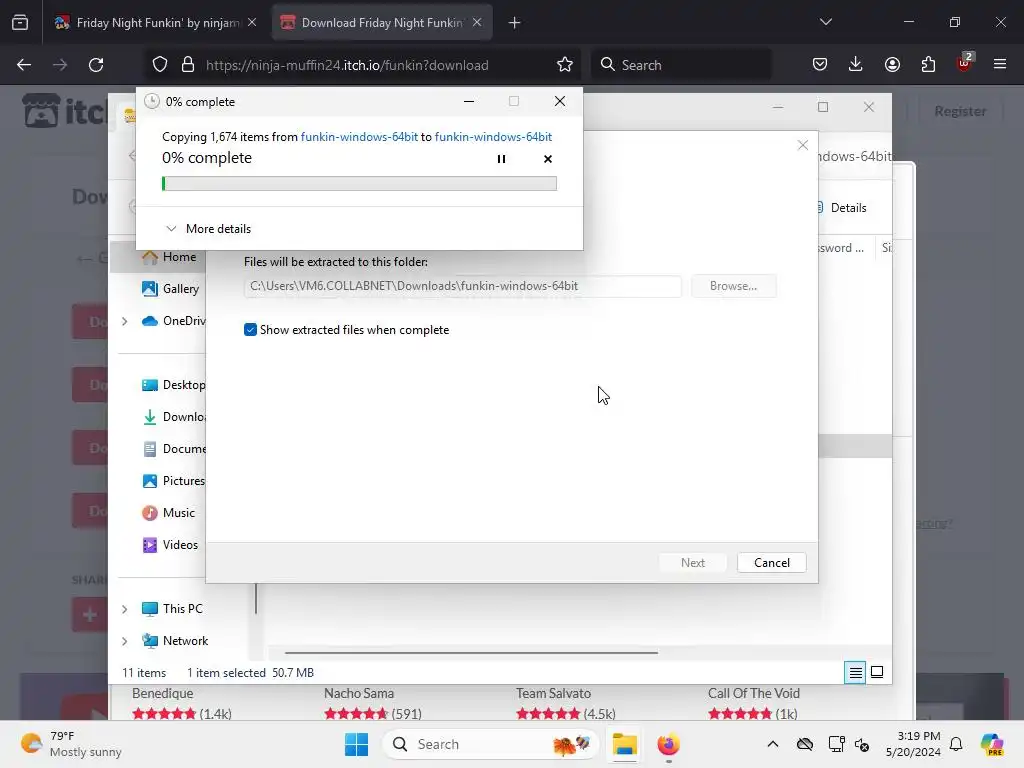Open OneDrive tray icon
Viewport: 1024px width, 768px height.
pos(805,744)
